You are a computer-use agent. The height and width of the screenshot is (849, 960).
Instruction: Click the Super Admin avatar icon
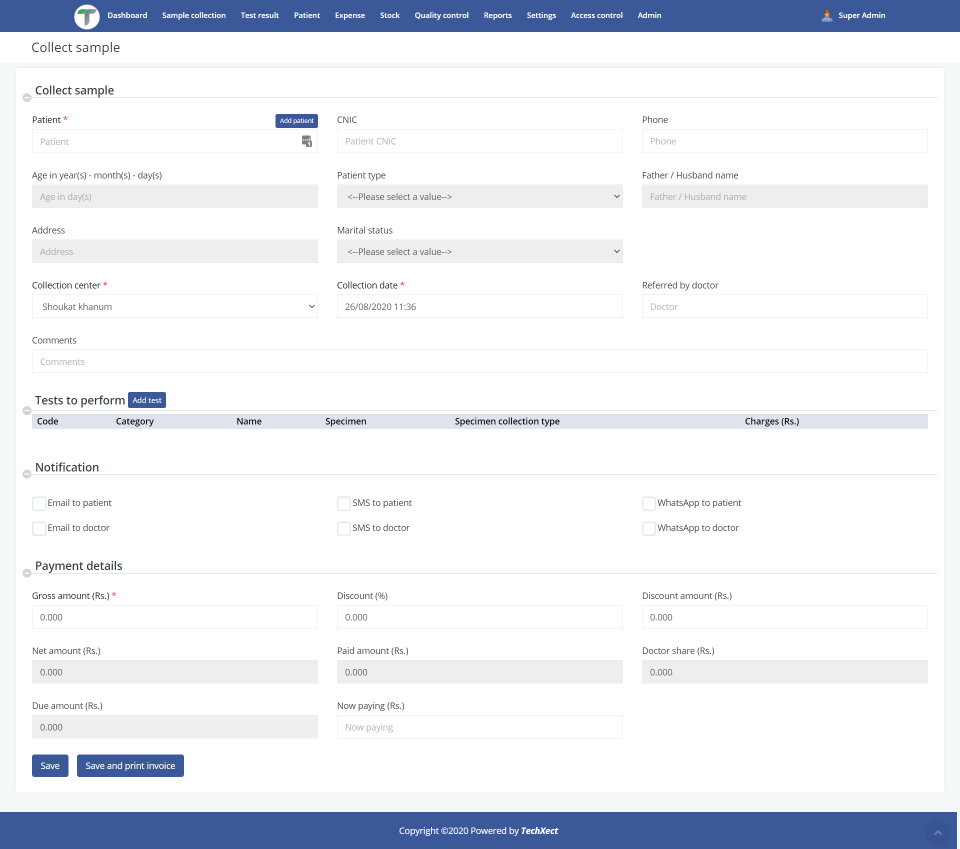827,15
